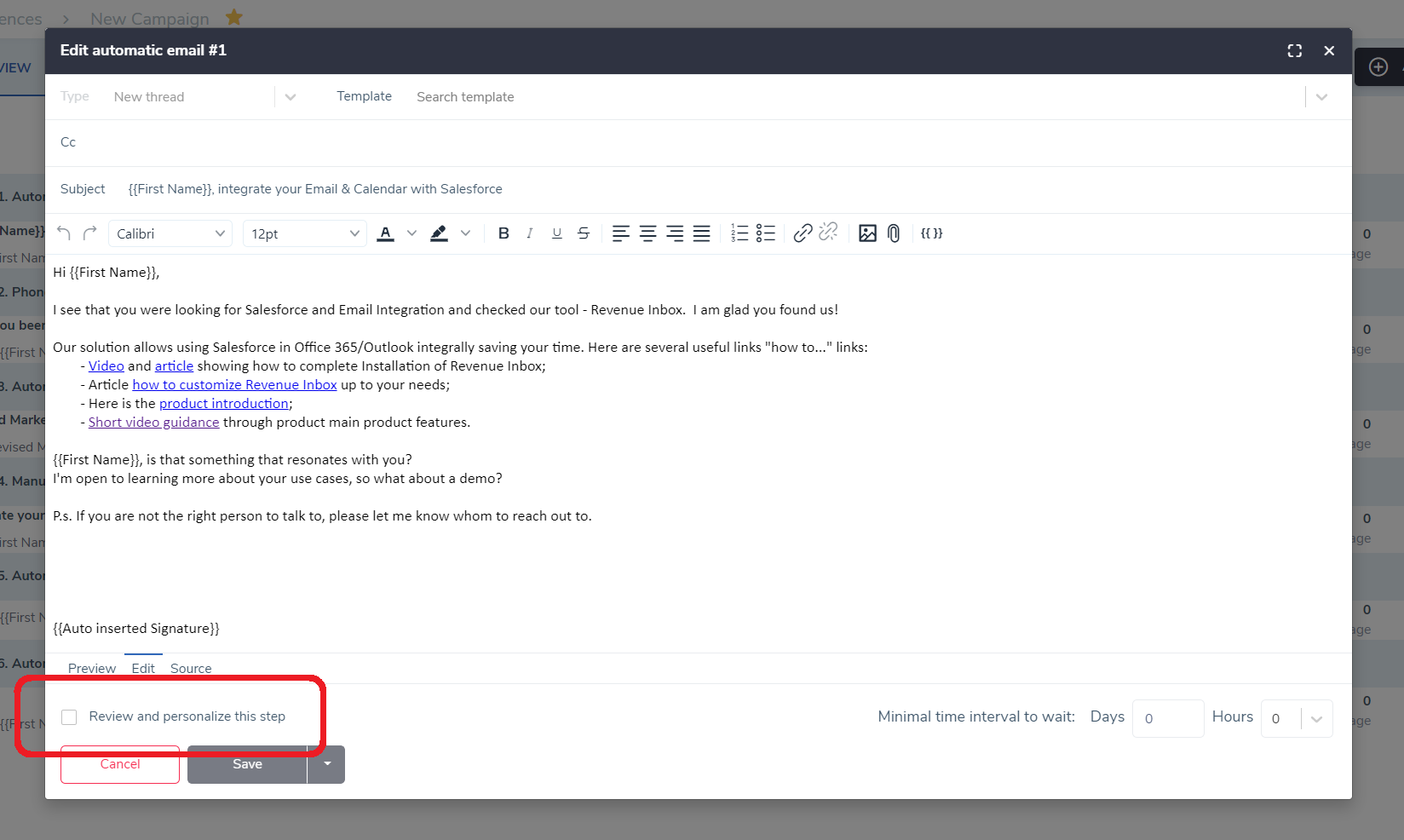Apply the text color button
1404x840 pixels.
386,233
